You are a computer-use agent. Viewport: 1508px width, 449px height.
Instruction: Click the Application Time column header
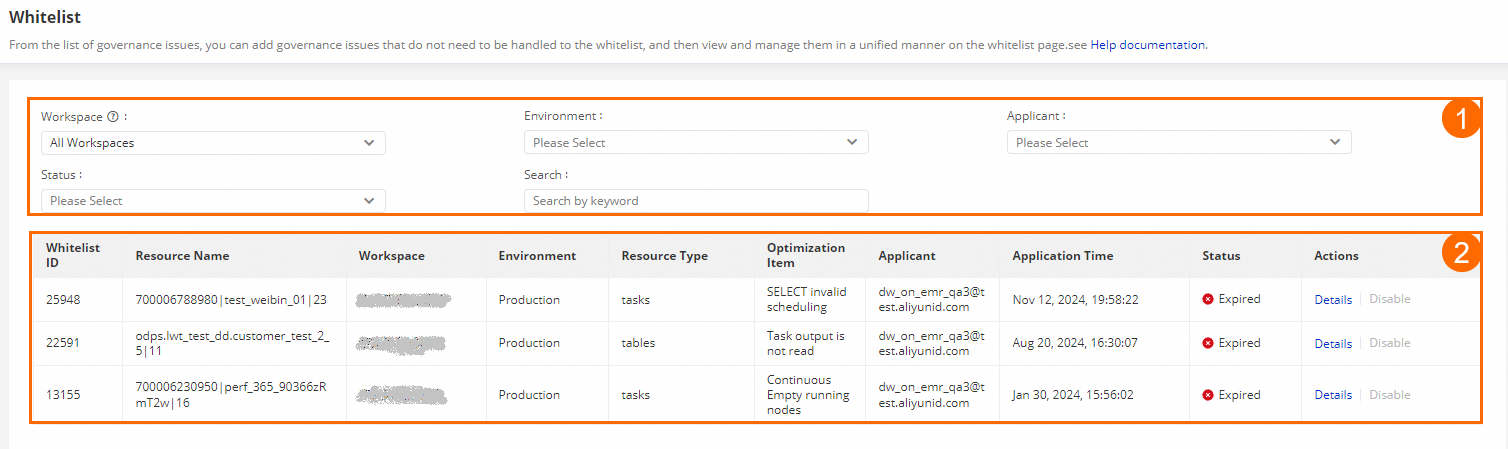[1062, 256]
